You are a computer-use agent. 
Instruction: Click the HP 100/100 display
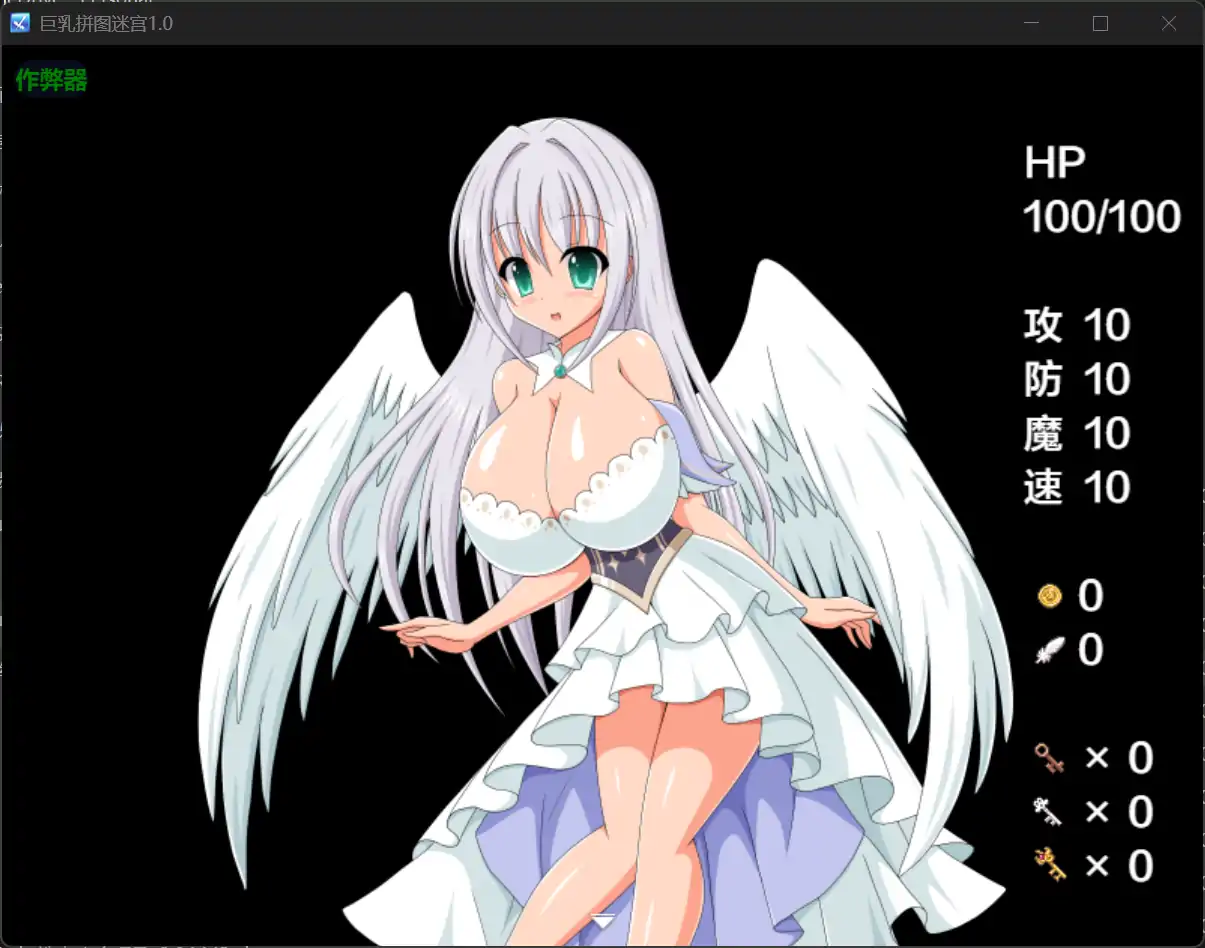click(x=1098, y=190)
